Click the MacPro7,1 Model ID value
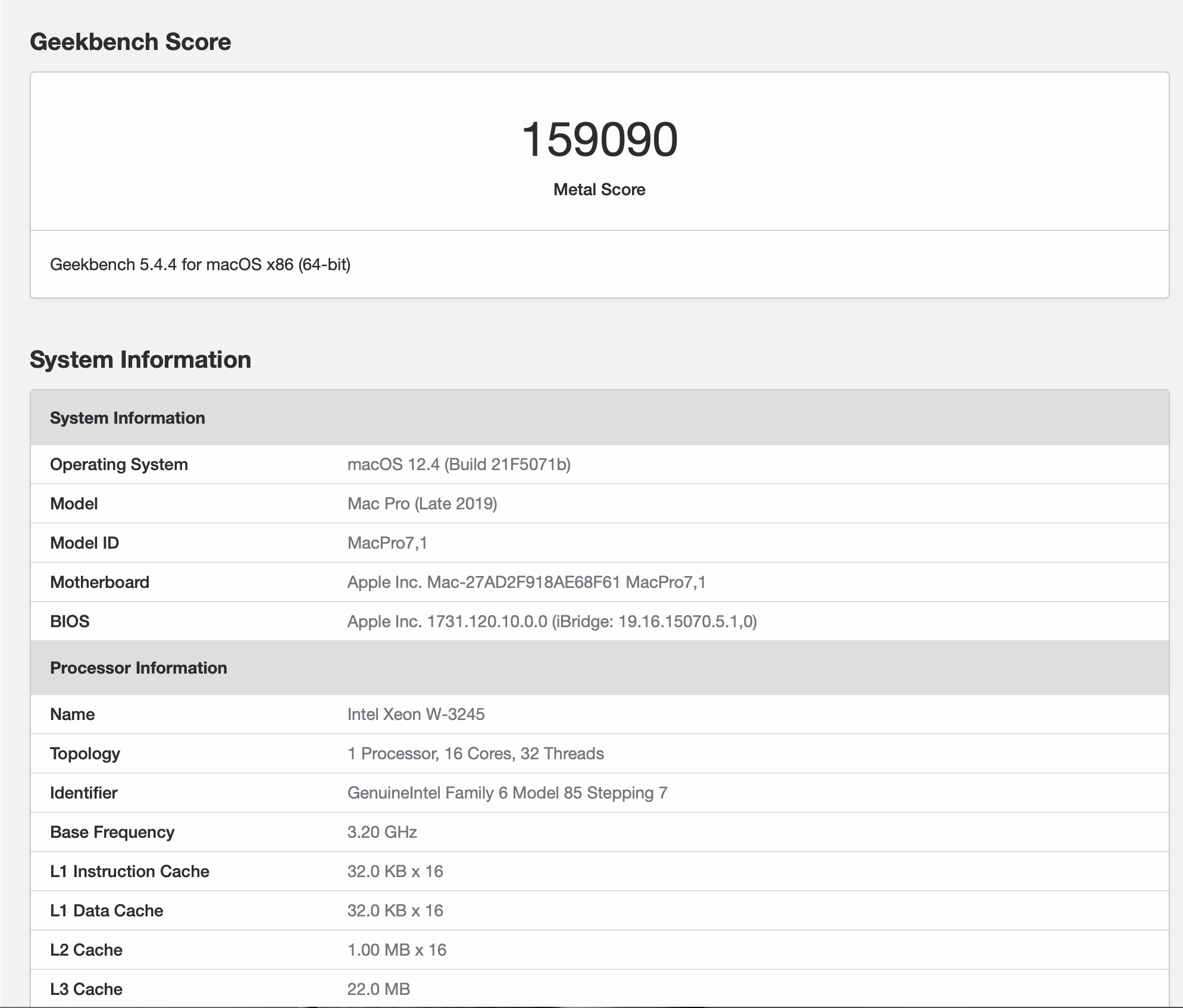This screenshot has width=1183, height=1008. (x=387, y=543)
